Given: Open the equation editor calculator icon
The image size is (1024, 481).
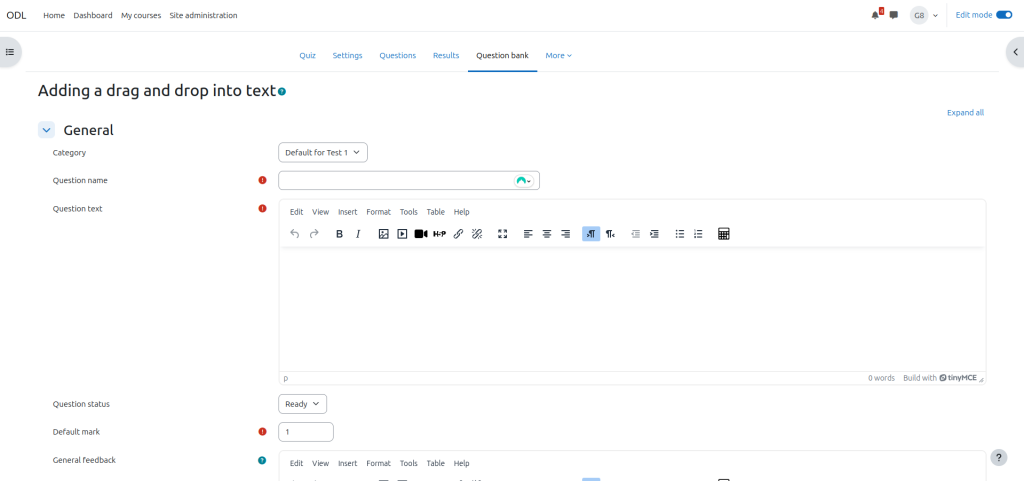Looking at the screenshot, I should [724, 234].
